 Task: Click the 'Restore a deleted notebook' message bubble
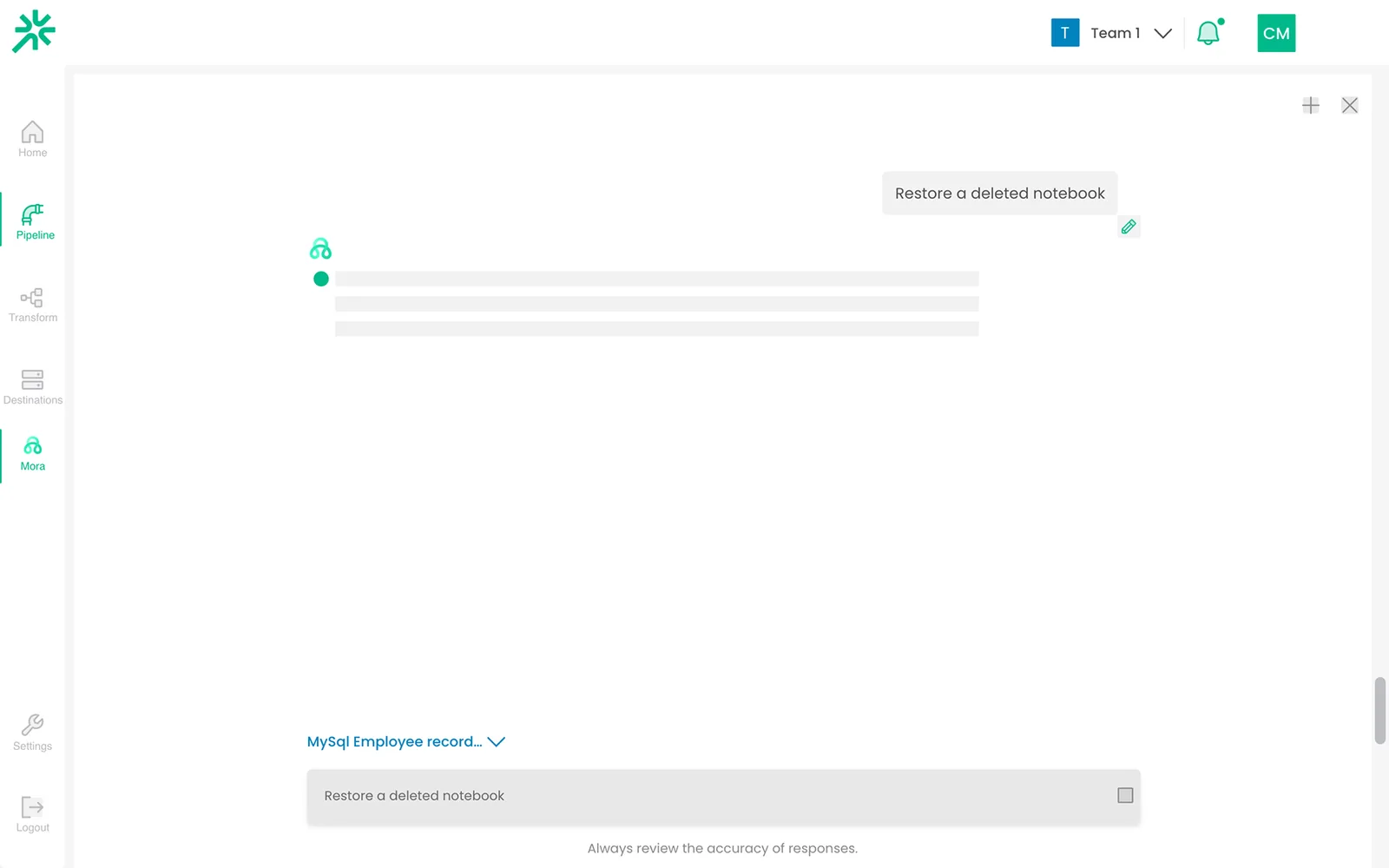coord(1000,193)
